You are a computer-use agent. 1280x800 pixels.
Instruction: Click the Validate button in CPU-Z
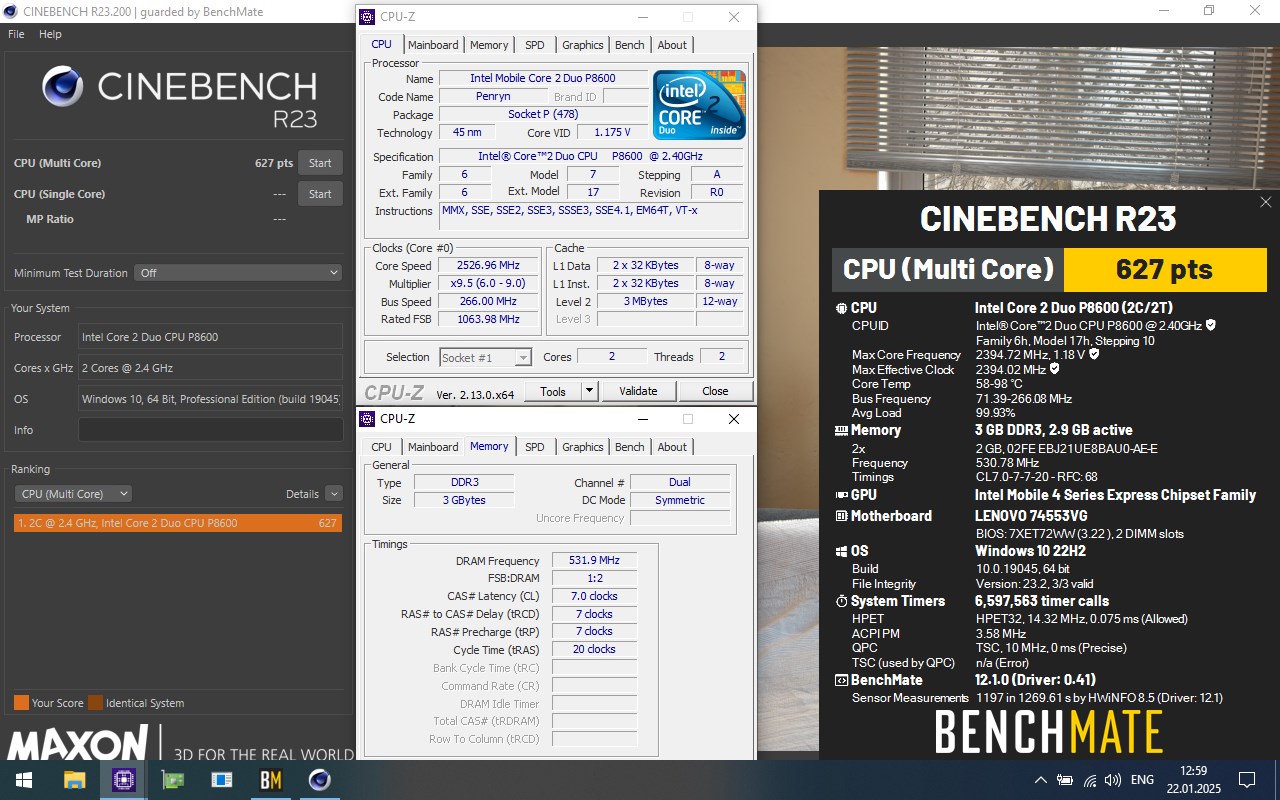click(638, 391)
